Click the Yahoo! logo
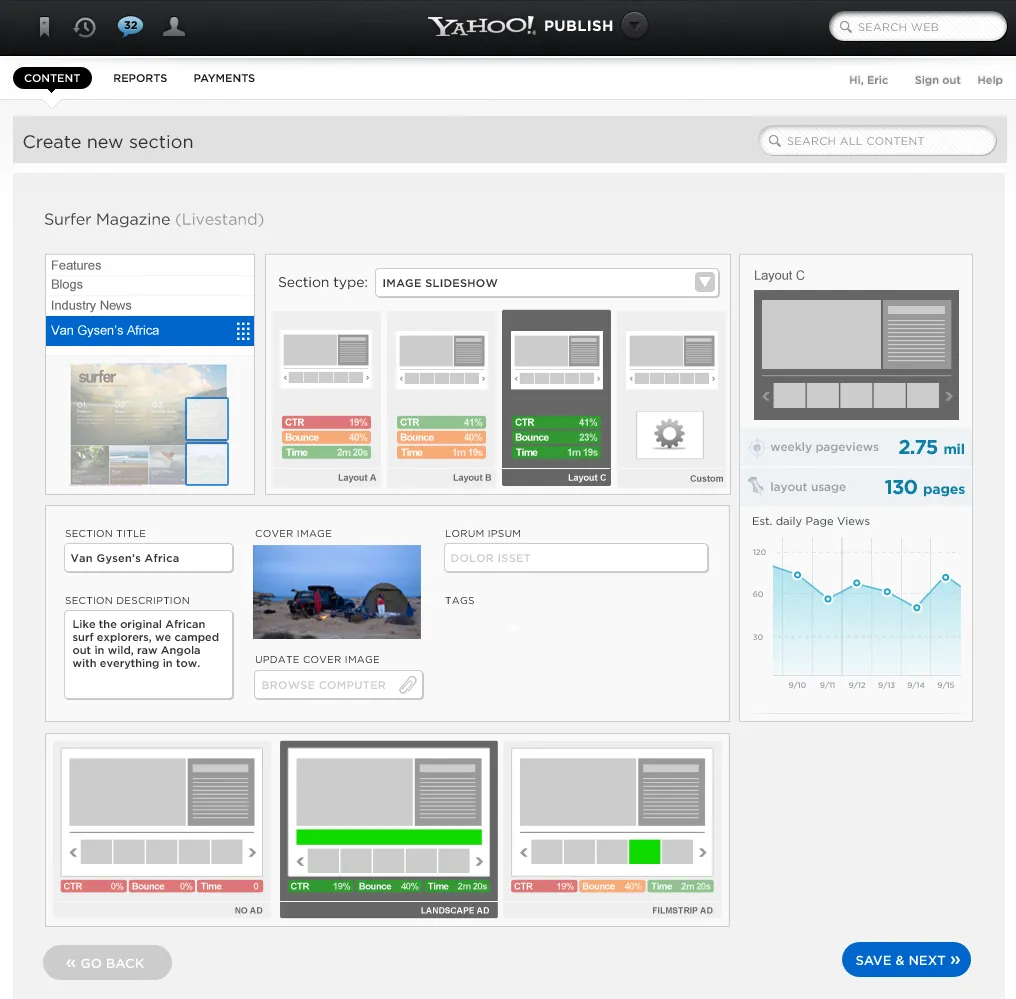Image resolution: width=1016 pixels, height=999 pixels. (x=481, y=26)
